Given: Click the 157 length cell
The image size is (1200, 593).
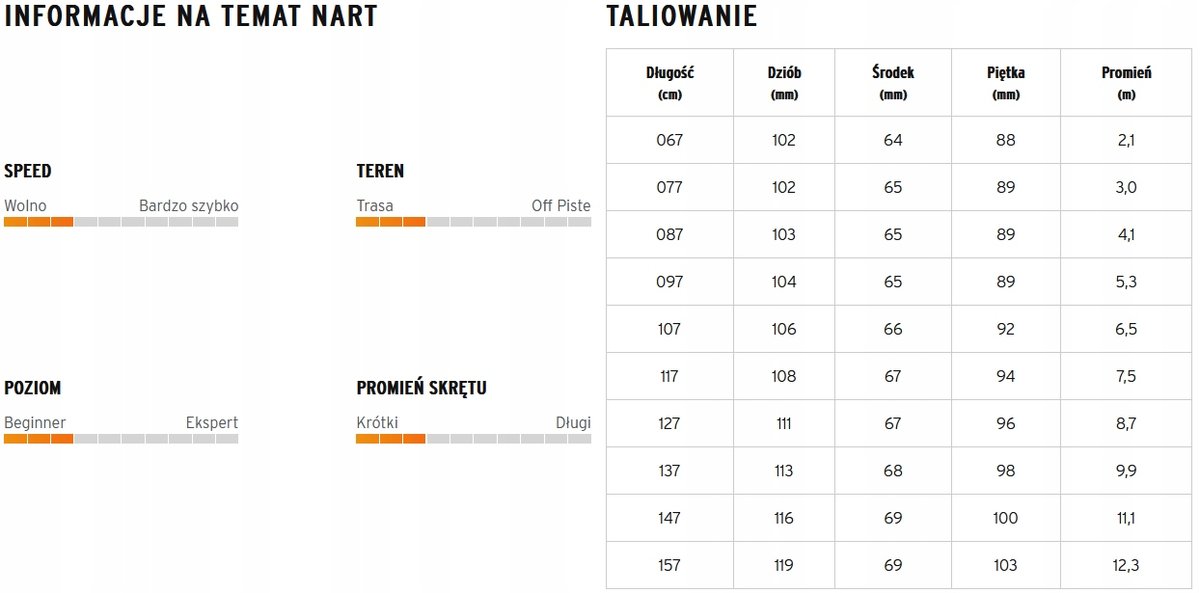Looking at the screenshot, I should point(670,565).
